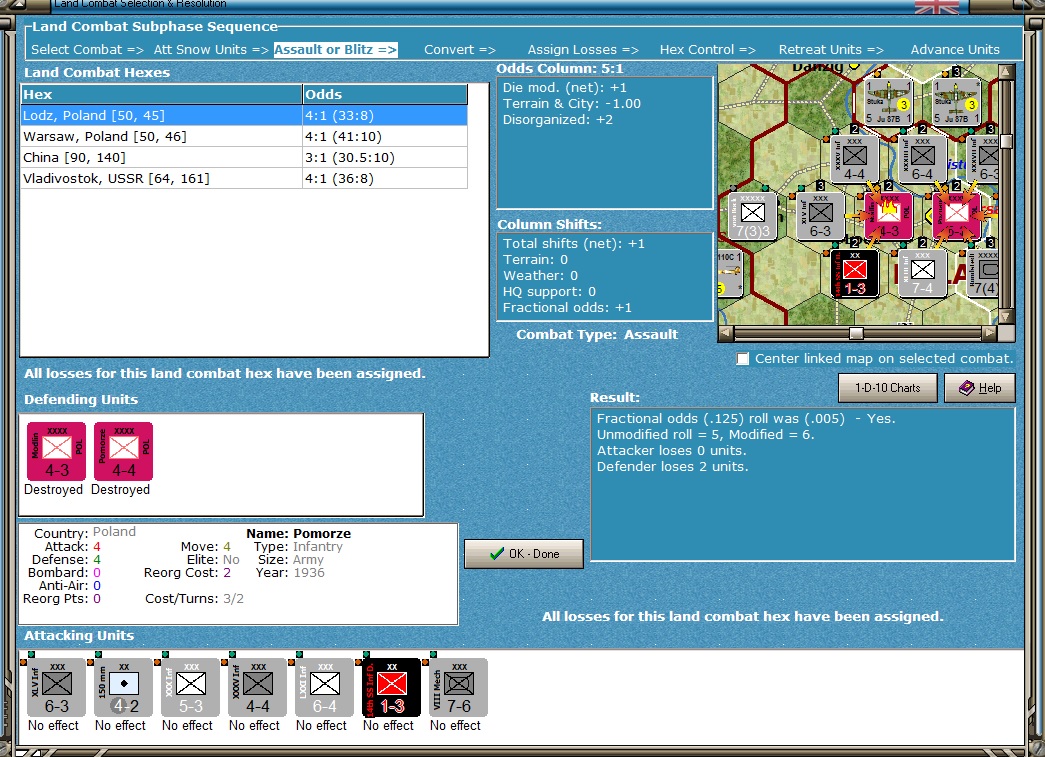The image size is (1045, 757).
Task: Click the black 1-3 SS counter on map
Action: click(x=855, y=273)
